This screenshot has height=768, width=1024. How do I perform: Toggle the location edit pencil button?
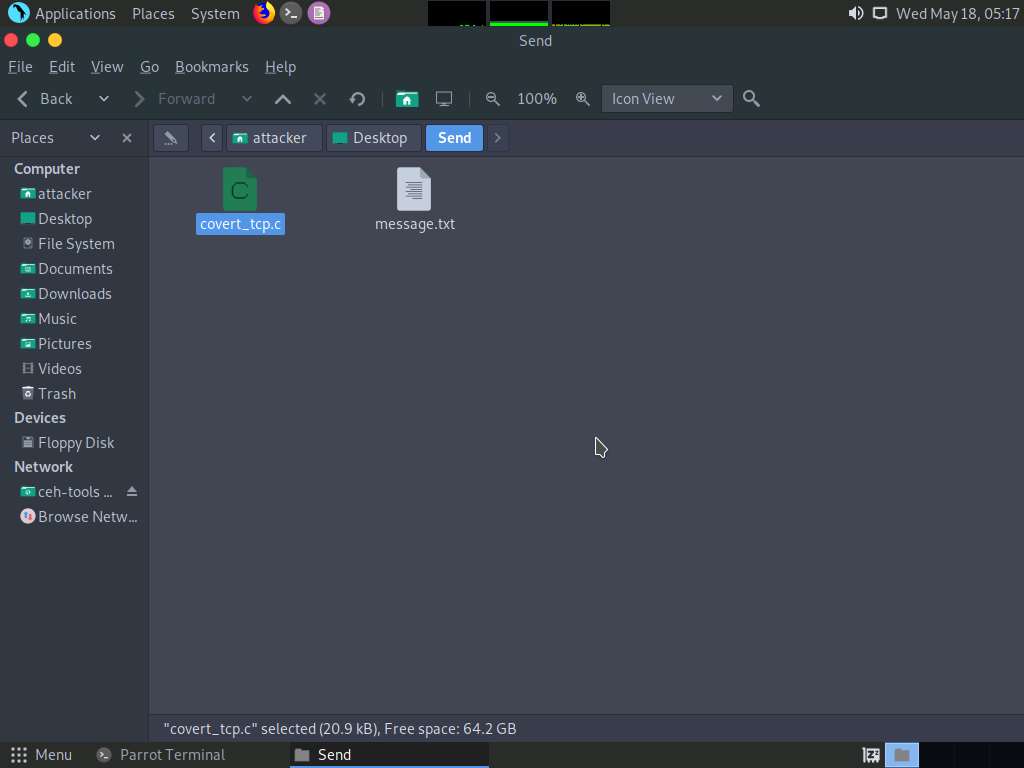point(171,138)
